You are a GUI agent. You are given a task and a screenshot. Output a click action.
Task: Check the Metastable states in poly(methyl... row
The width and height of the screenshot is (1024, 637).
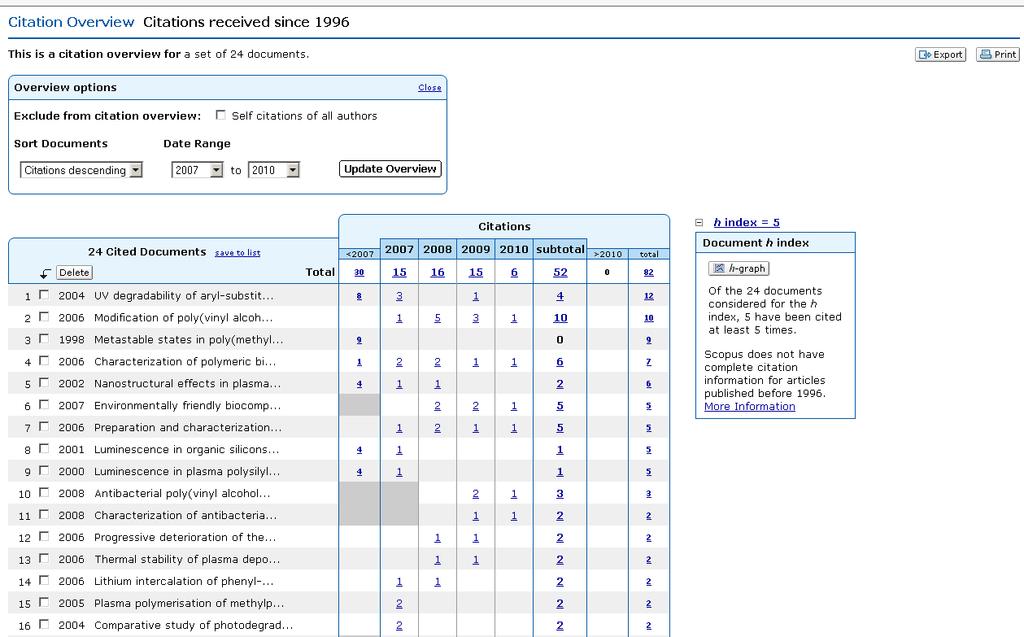44,338
